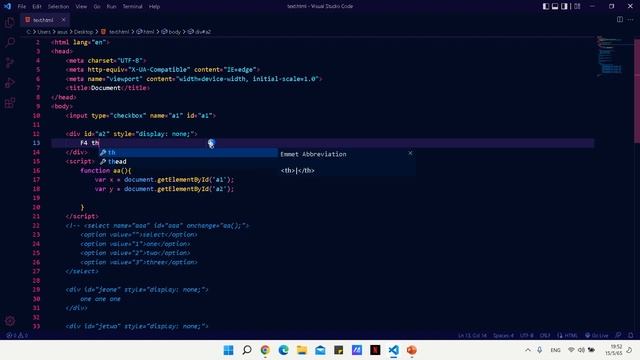Click the VS Code logo in title bar
This screenshot has width=640, height=360.
click(x=7, y=6)
